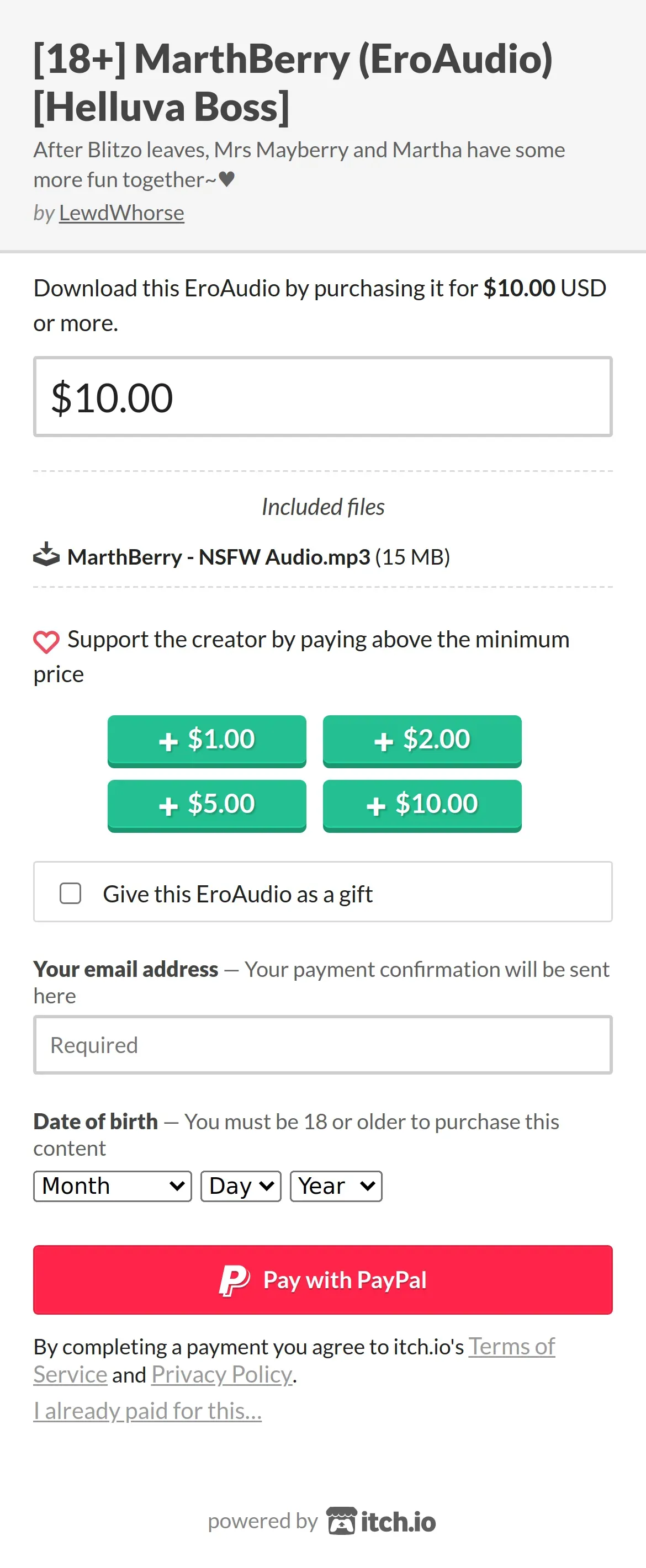Click the heart icon next to Support the creator

pyautogui.click(x=46, y=641)
